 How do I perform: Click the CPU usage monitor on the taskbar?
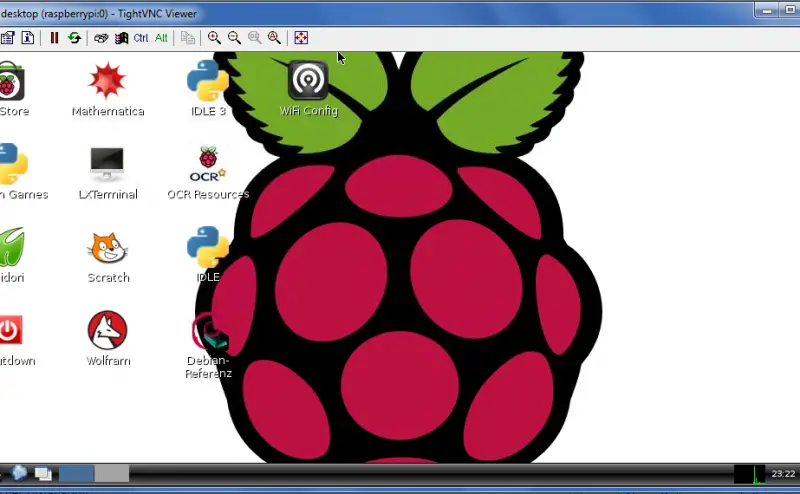749,474
